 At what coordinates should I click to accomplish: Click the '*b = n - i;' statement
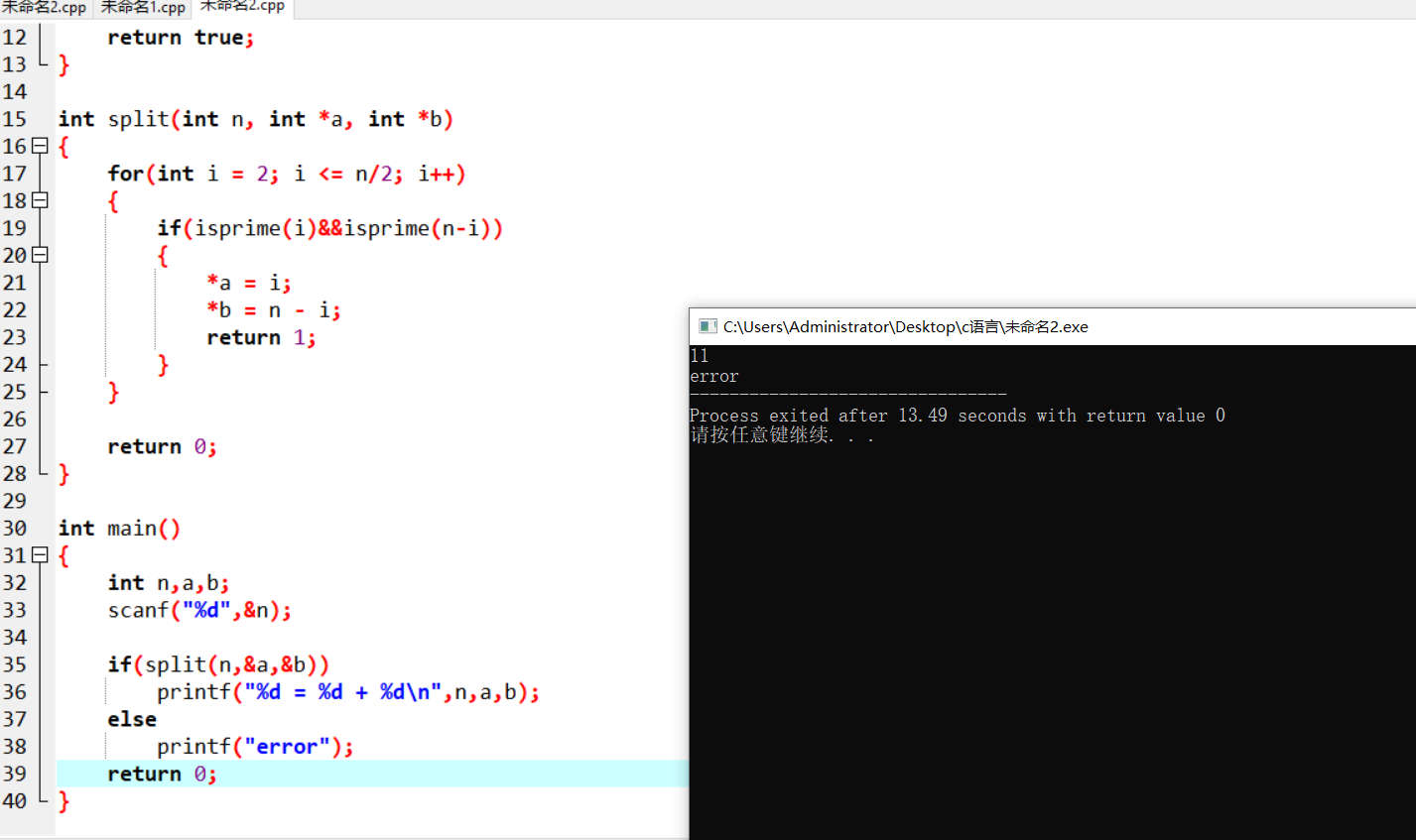(274, 310)
